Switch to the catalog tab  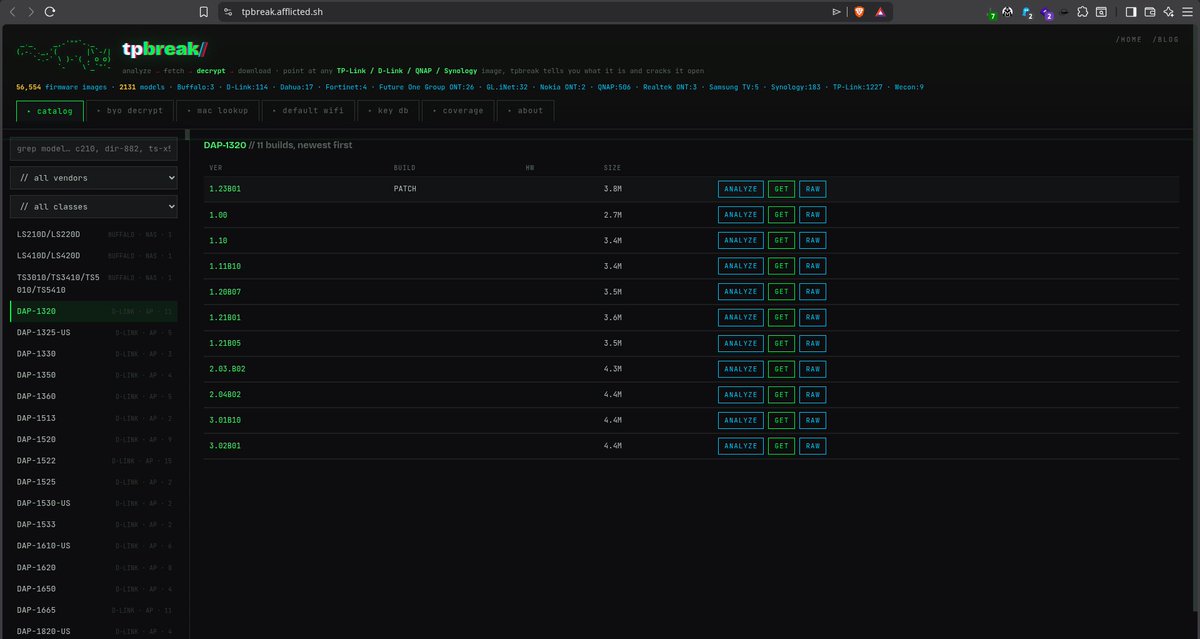click(50, 110)
